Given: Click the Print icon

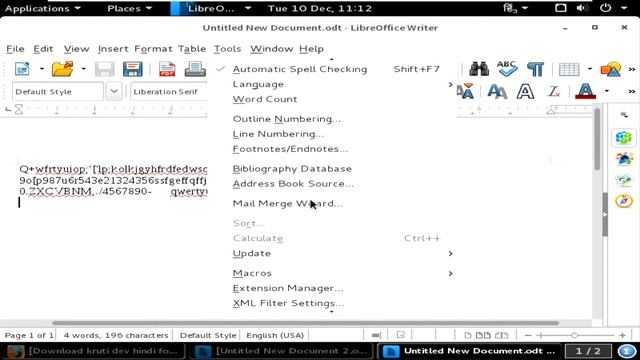Looking at the screenshot, I should 195,69.
